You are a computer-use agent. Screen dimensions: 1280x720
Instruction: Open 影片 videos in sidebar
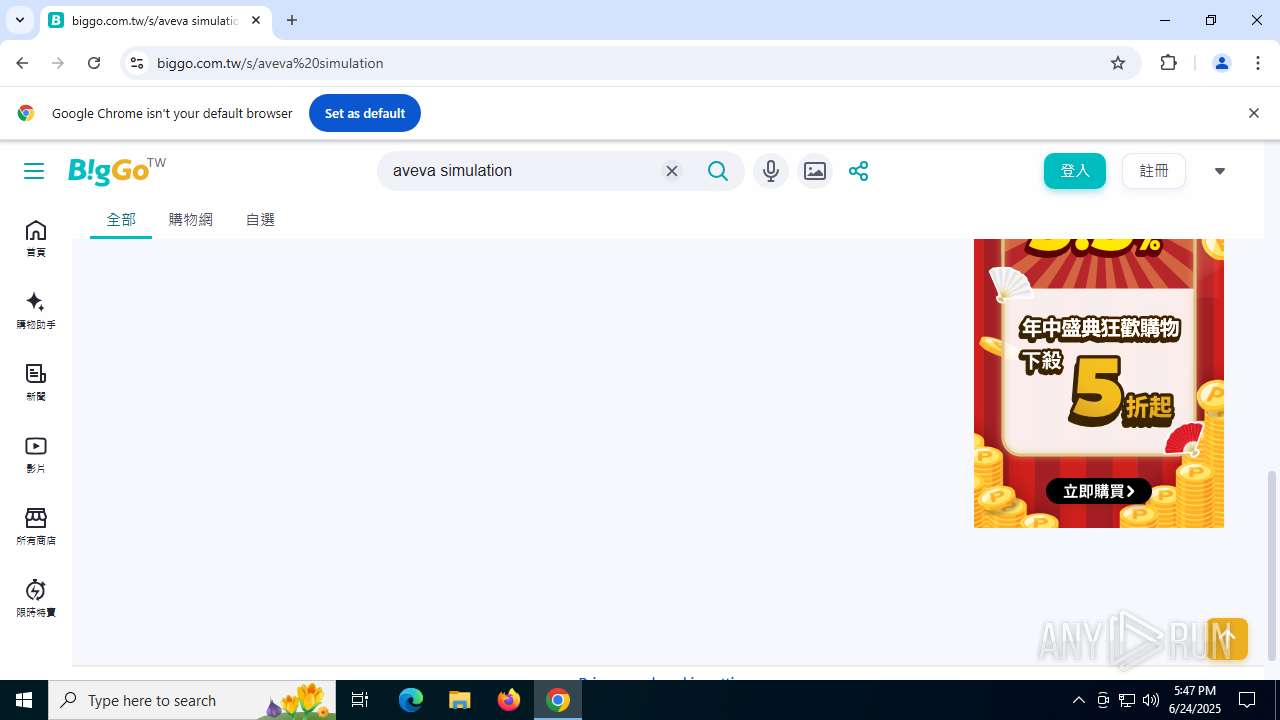point(36,455)
